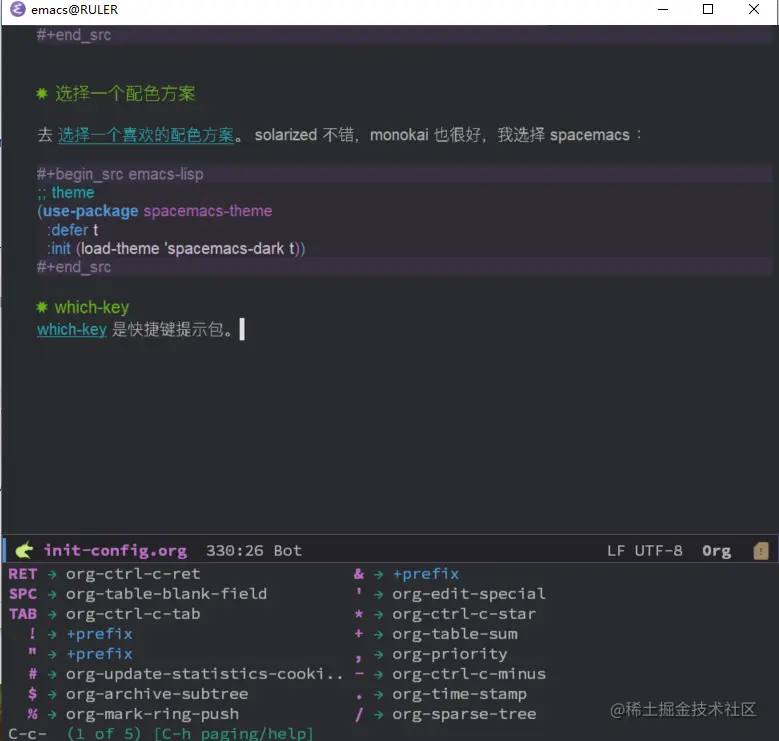This screenshot has width=779, height=741.
Task: Click the use-package keyword in code block
Action: (90, 211)
